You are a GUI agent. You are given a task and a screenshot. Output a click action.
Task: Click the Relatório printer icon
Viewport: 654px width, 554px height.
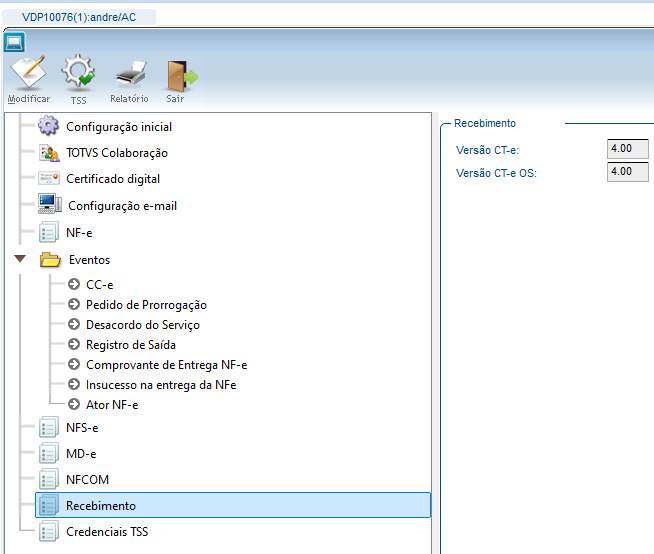pyautogui.click(x=131, y=74)
